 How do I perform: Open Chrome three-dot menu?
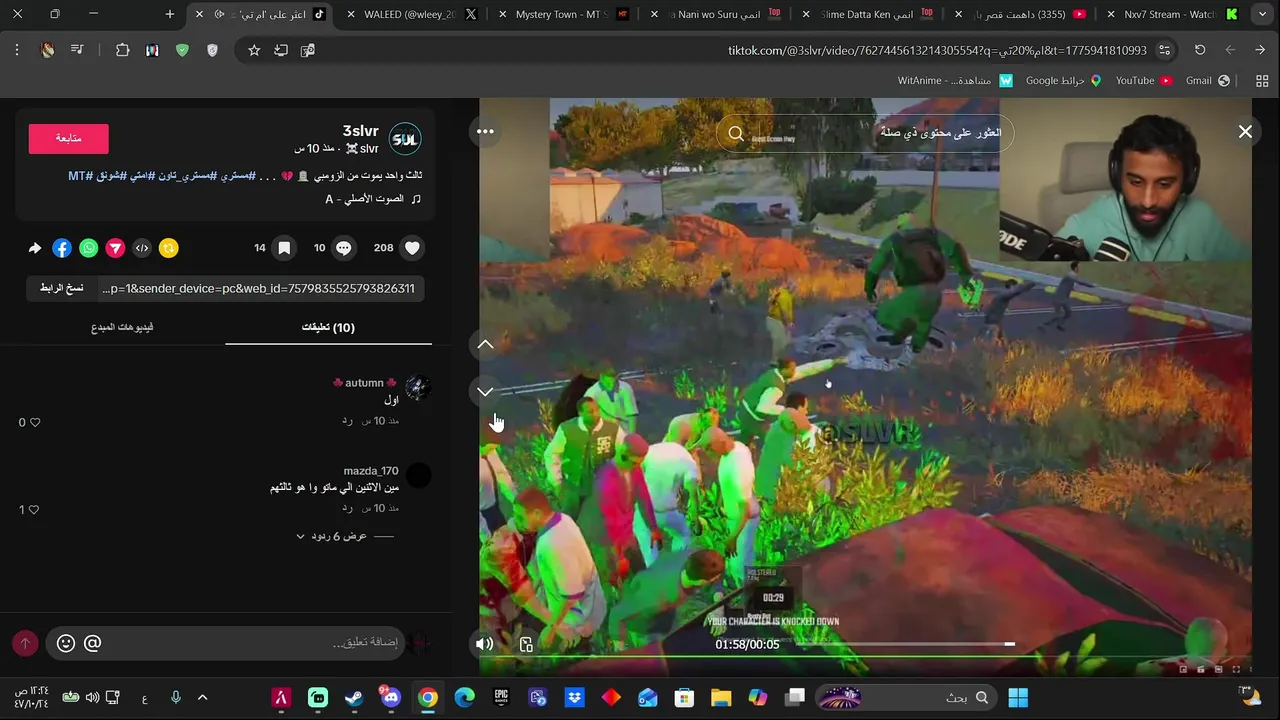pos(17,50)
